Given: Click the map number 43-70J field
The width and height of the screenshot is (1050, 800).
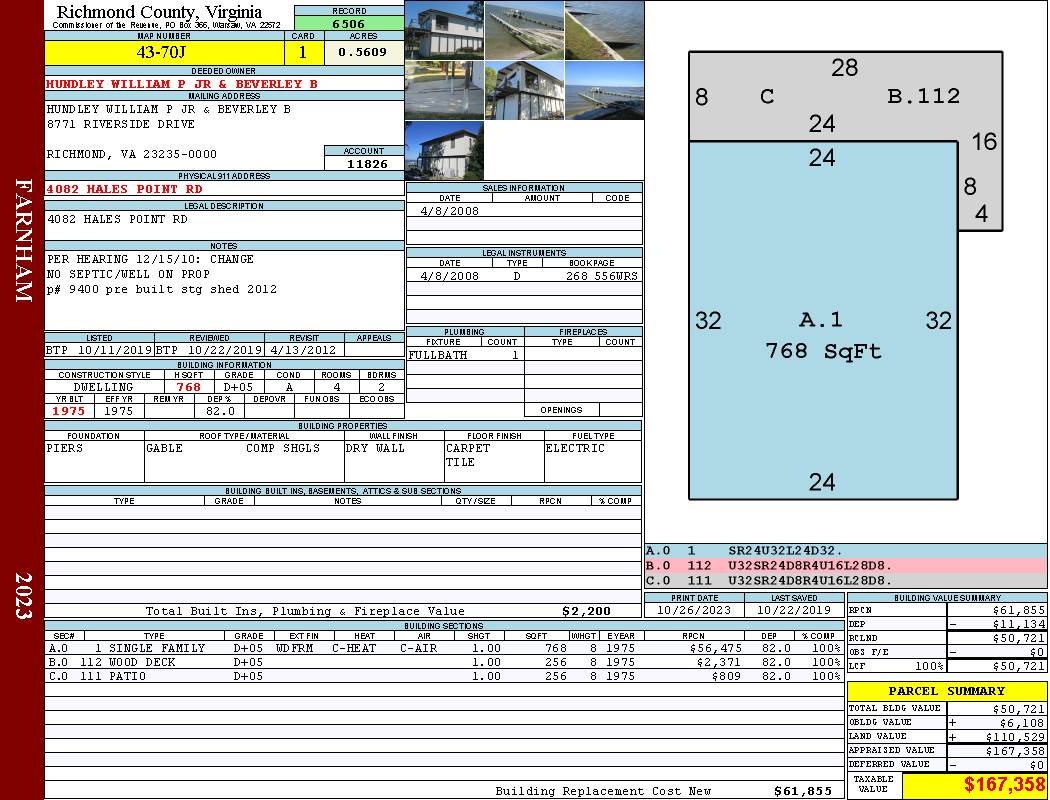Looking at the screenshot, I should click(164, 52).
